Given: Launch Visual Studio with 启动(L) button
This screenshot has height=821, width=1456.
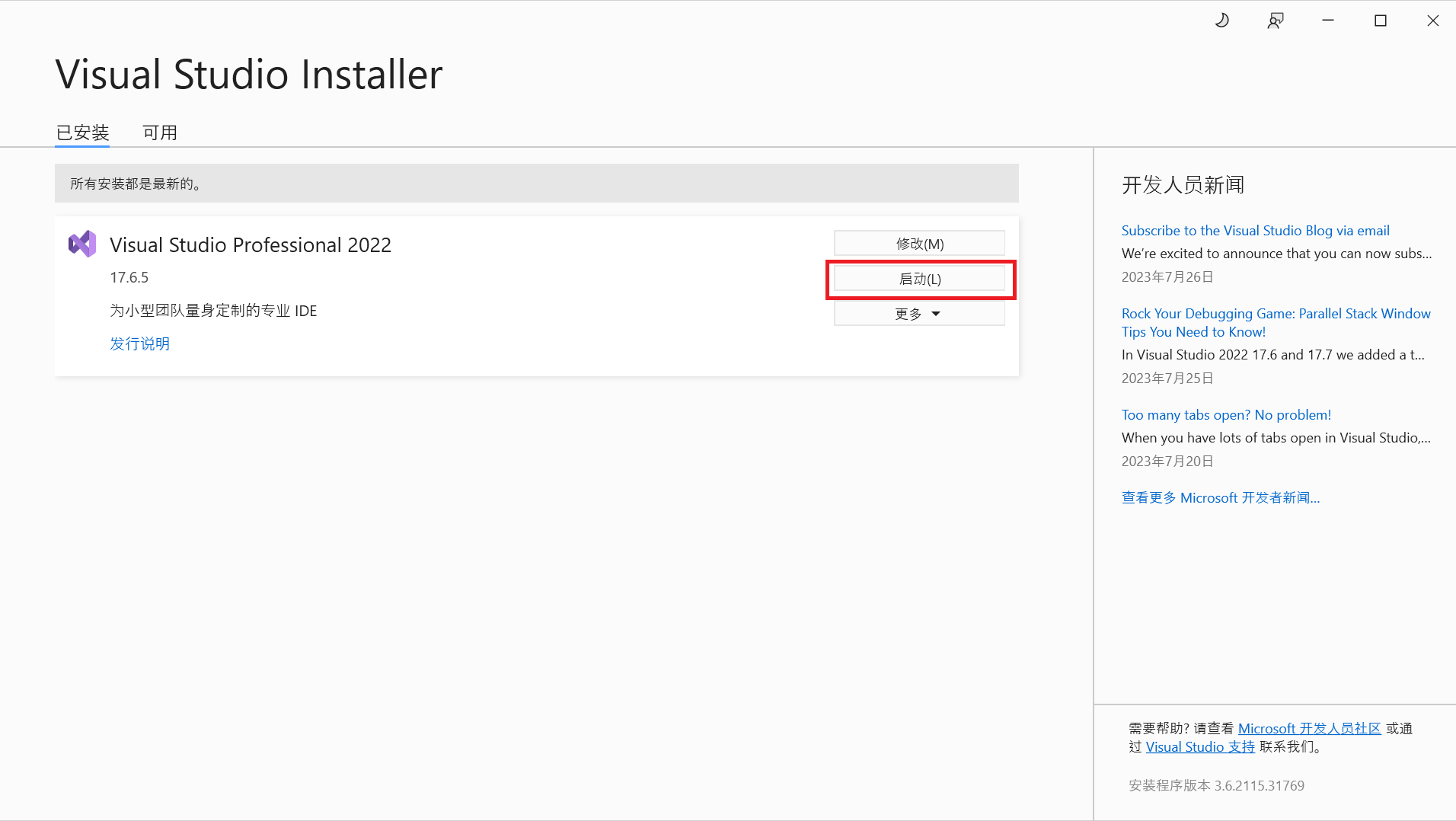Looking at the screenshot, I should (x=919, y=279).
